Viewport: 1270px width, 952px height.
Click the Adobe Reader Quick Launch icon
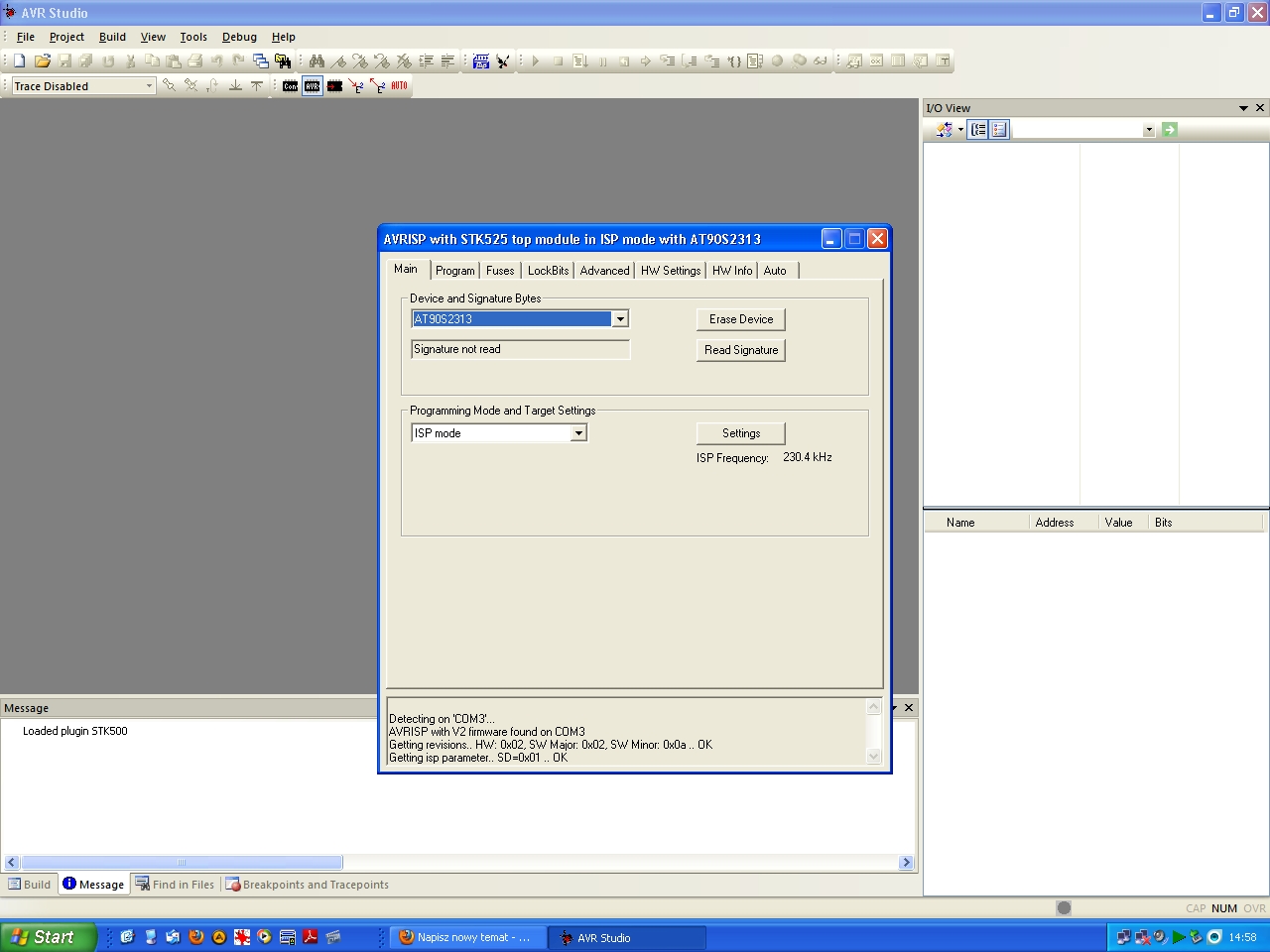(311, 937)
